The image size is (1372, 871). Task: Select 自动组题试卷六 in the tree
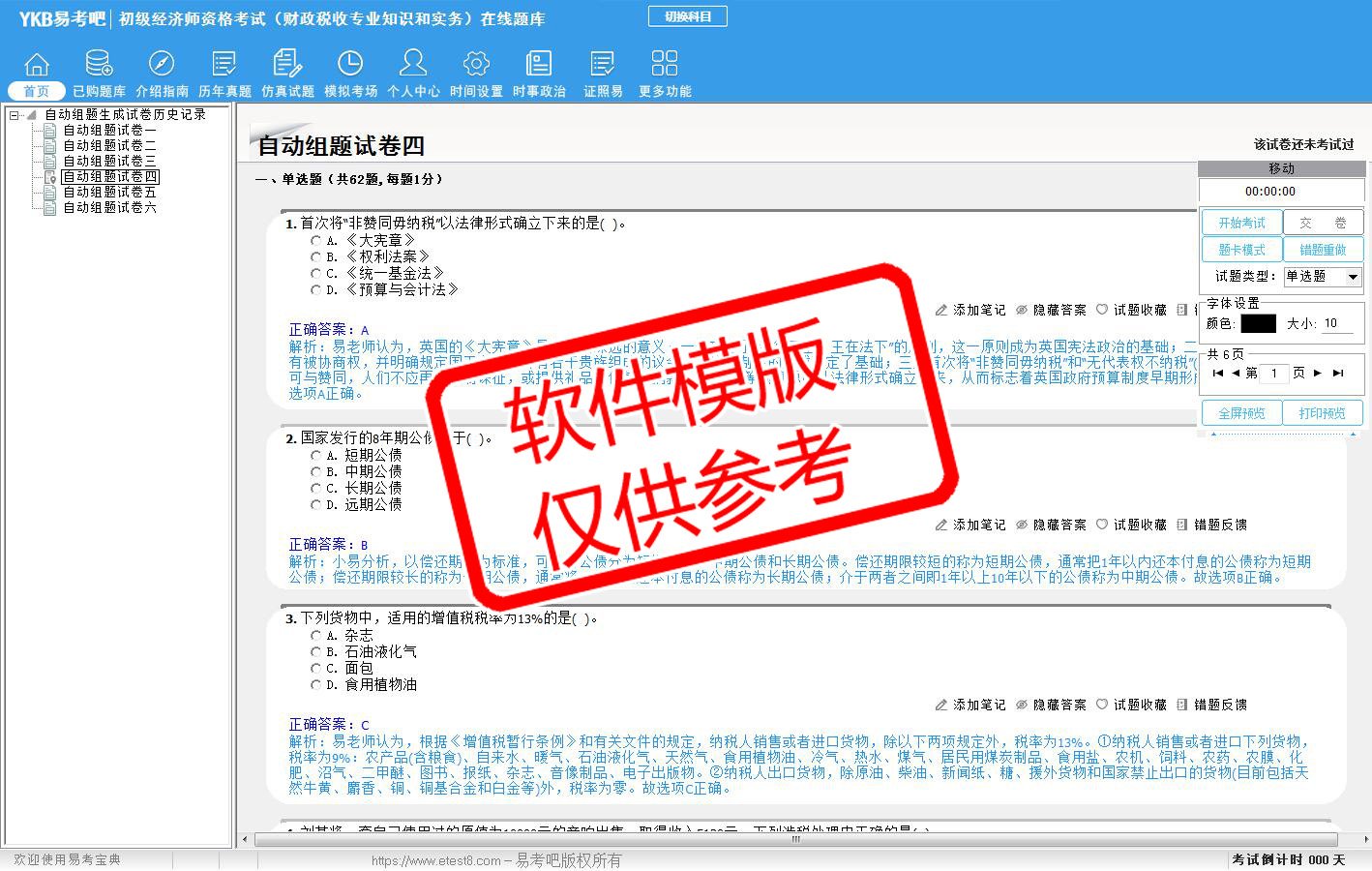109,208
